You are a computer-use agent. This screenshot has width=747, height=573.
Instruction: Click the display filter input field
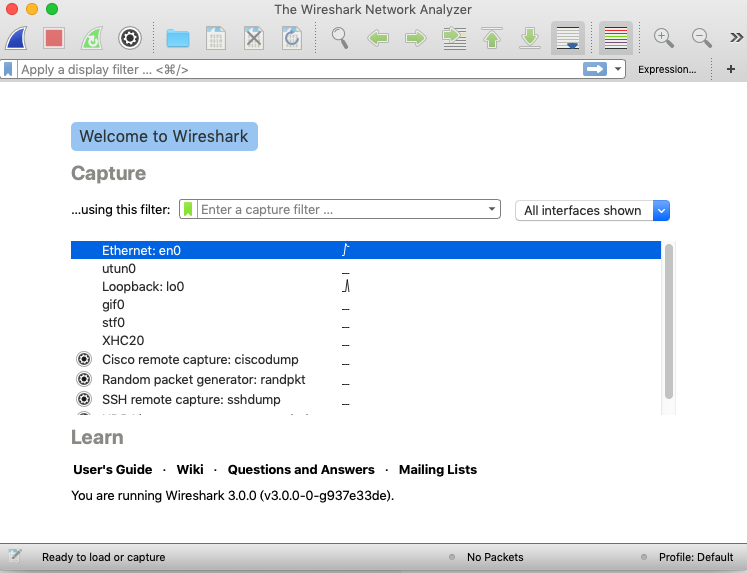[299, 70]
